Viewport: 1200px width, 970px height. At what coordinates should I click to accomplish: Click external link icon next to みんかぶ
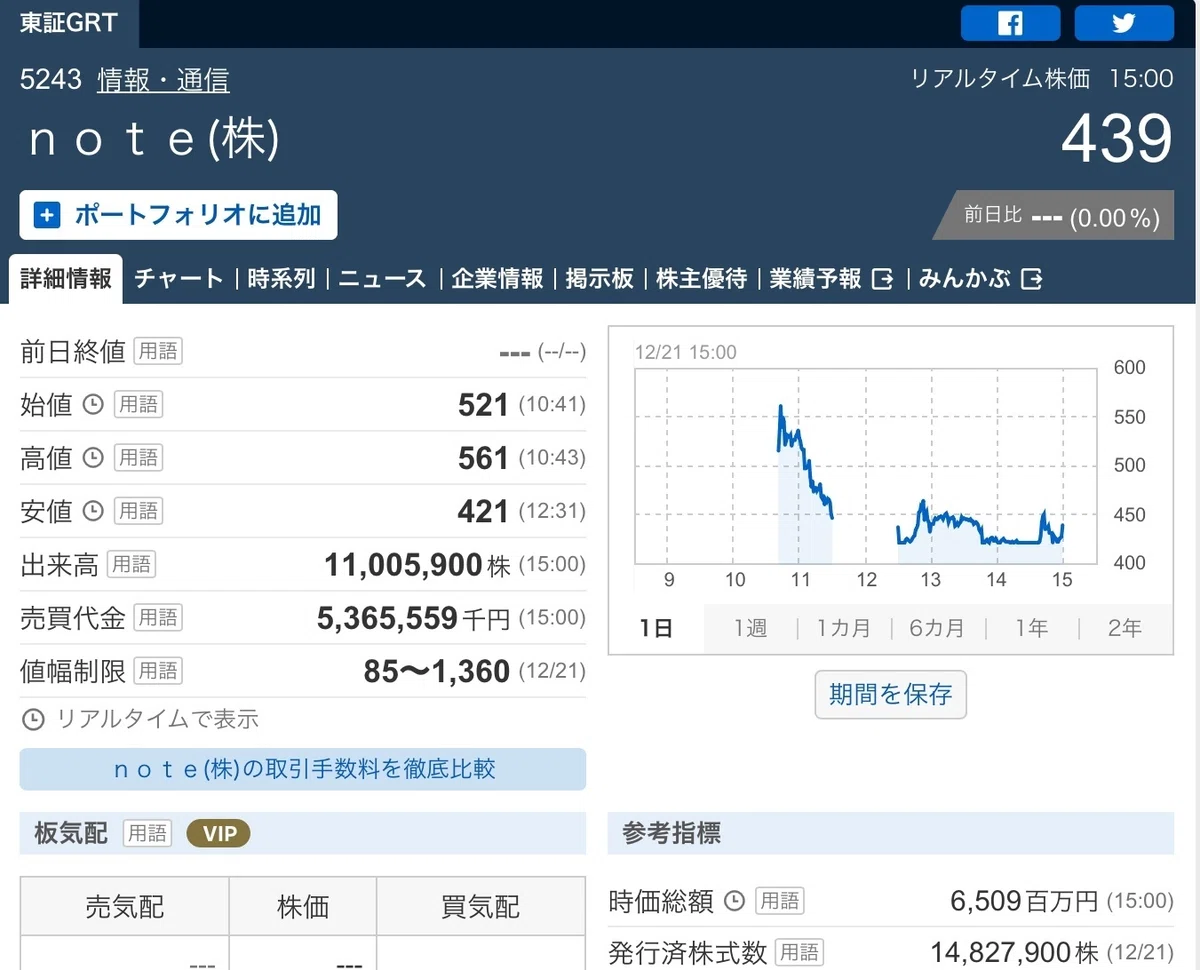(1032, 279)
